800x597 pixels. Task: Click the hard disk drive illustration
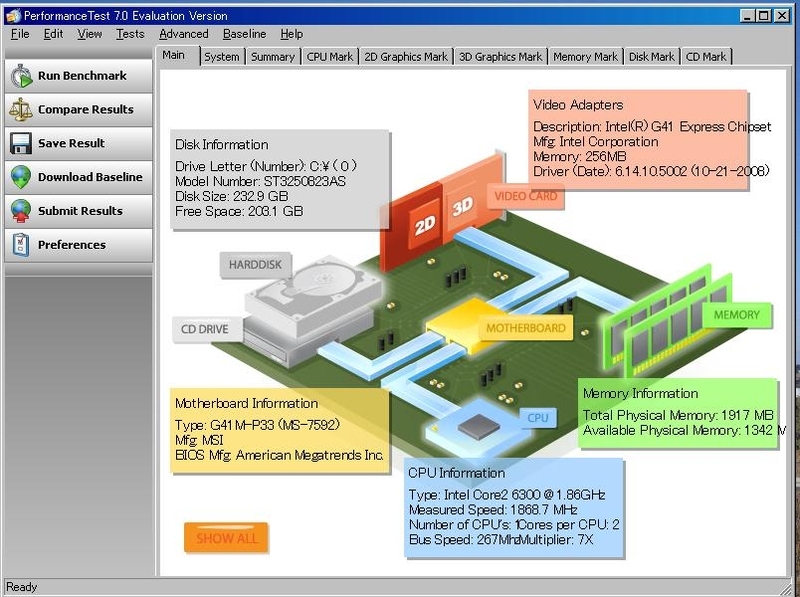[x=314, y=296]
